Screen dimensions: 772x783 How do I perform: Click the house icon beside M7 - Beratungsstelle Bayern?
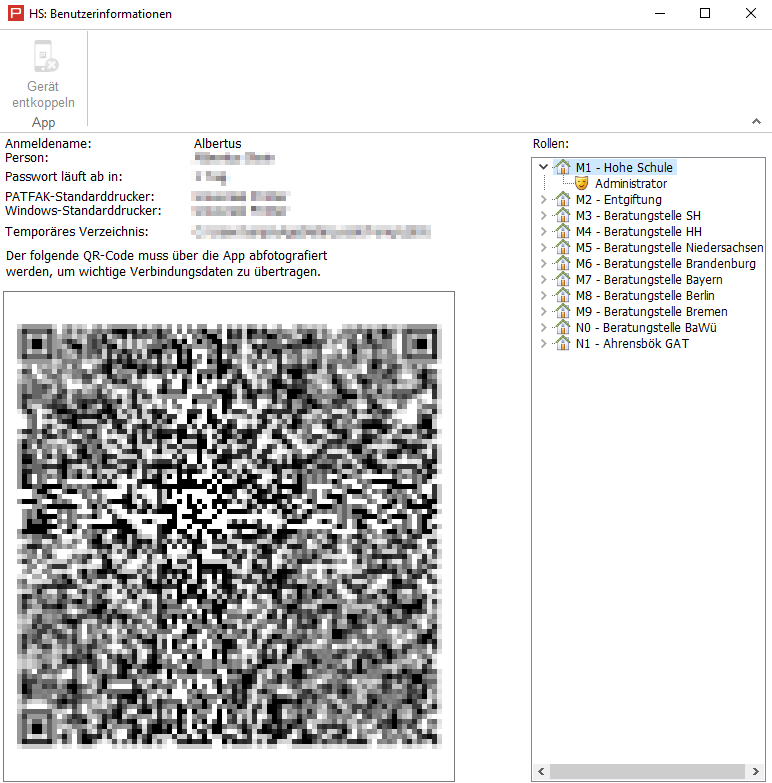[x=562, y=280]
